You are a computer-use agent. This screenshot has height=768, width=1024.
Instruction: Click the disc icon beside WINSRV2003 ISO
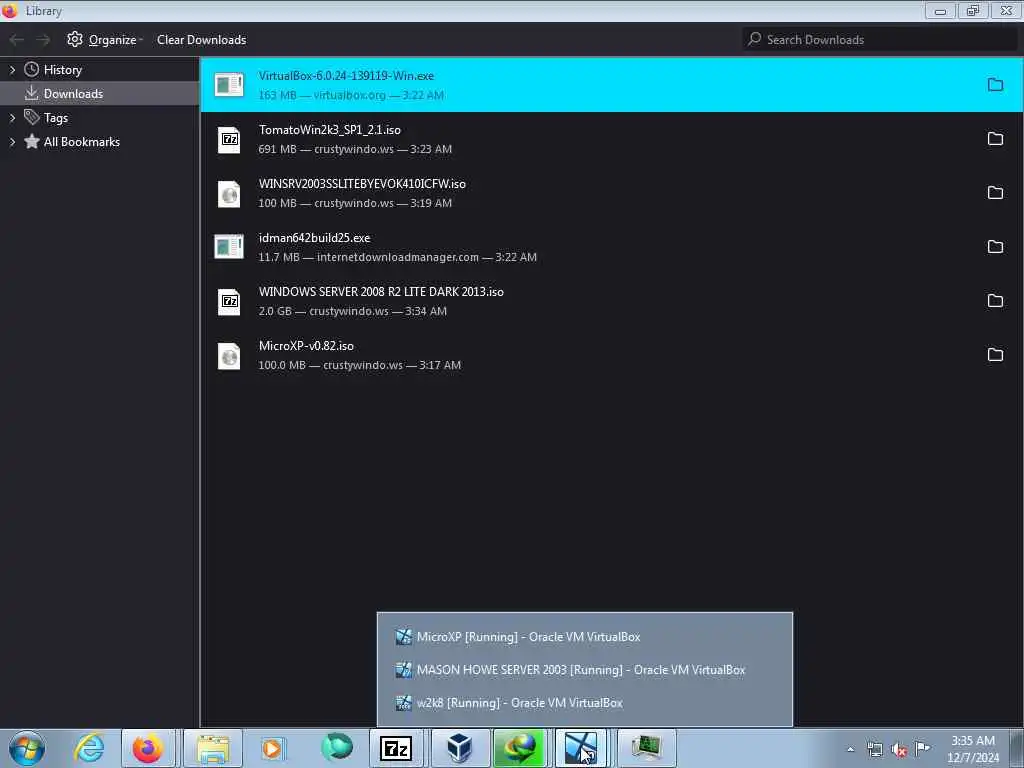[x=229, y=193]
